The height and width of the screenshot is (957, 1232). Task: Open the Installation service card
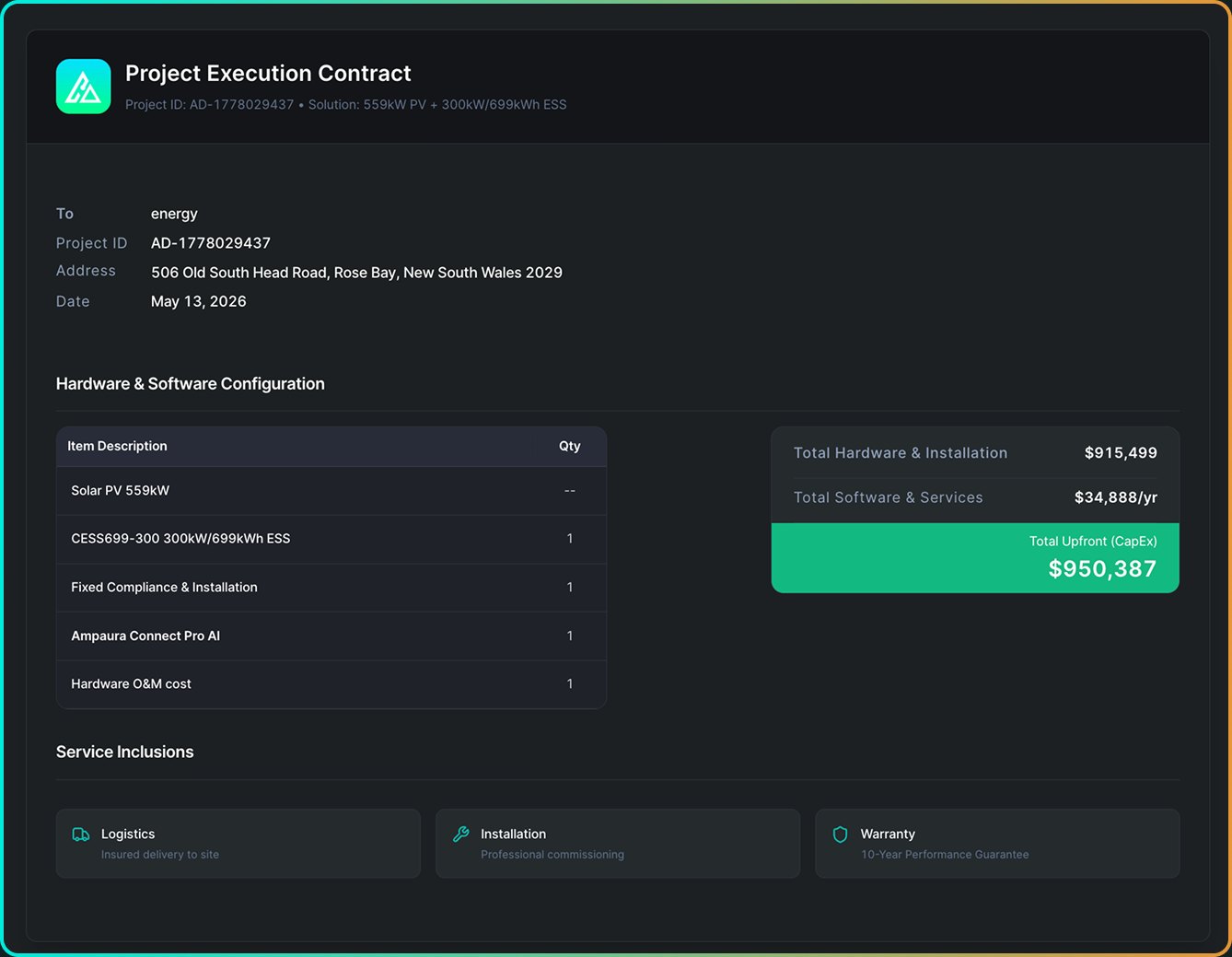(618, 844)
